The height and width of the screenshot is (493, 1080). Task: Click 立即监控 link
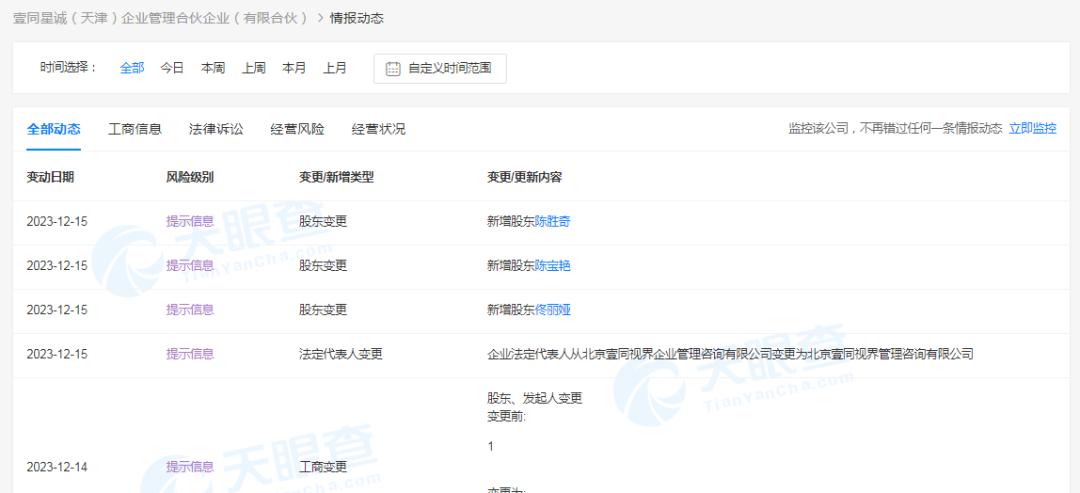1032,128
